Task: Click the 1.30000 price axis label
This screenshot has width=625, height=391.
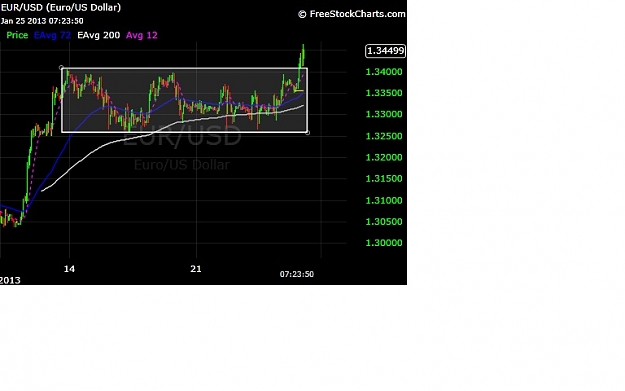Action: [x=384, y=243]
